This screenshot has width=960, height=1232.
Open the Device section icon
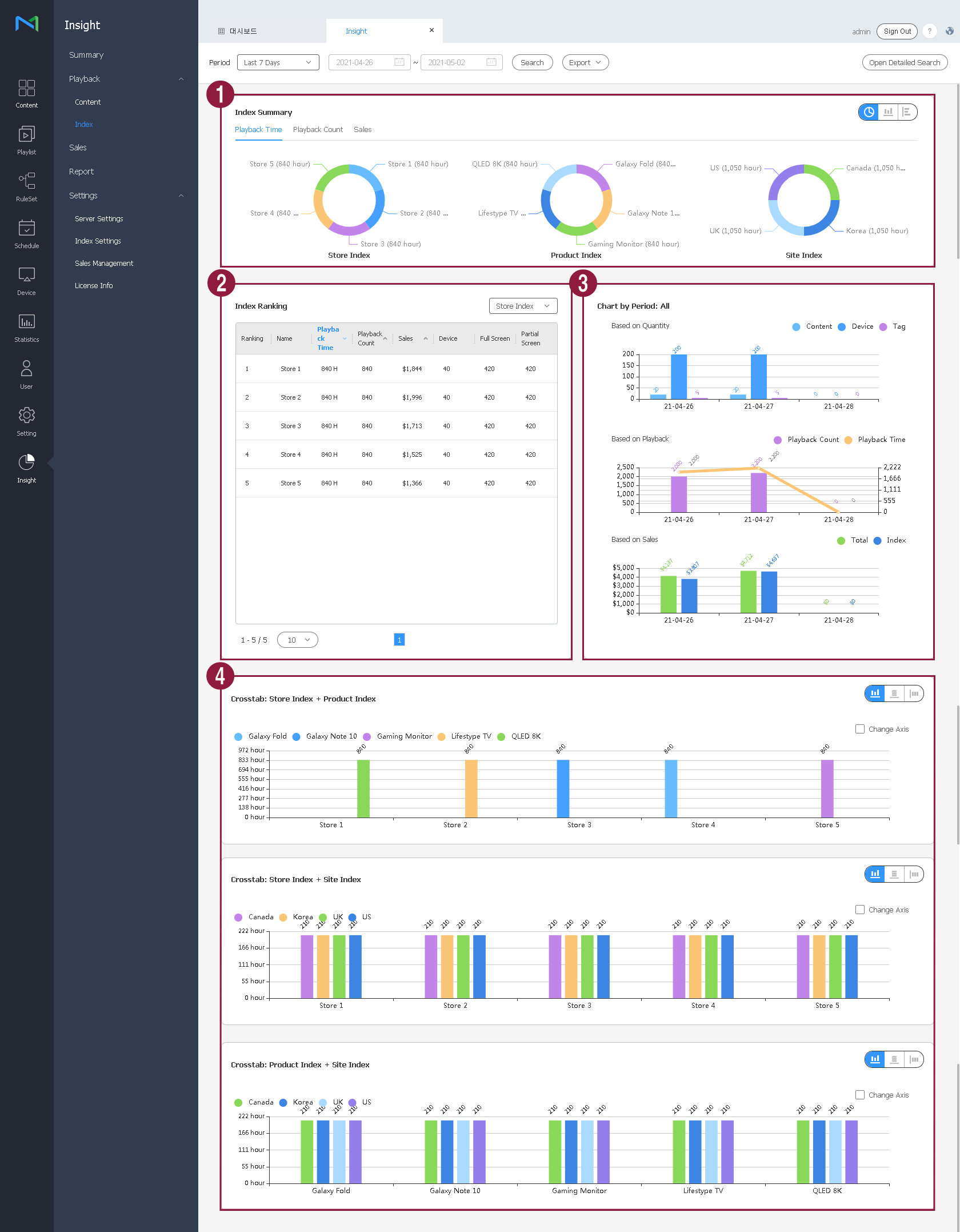(26, 281)
